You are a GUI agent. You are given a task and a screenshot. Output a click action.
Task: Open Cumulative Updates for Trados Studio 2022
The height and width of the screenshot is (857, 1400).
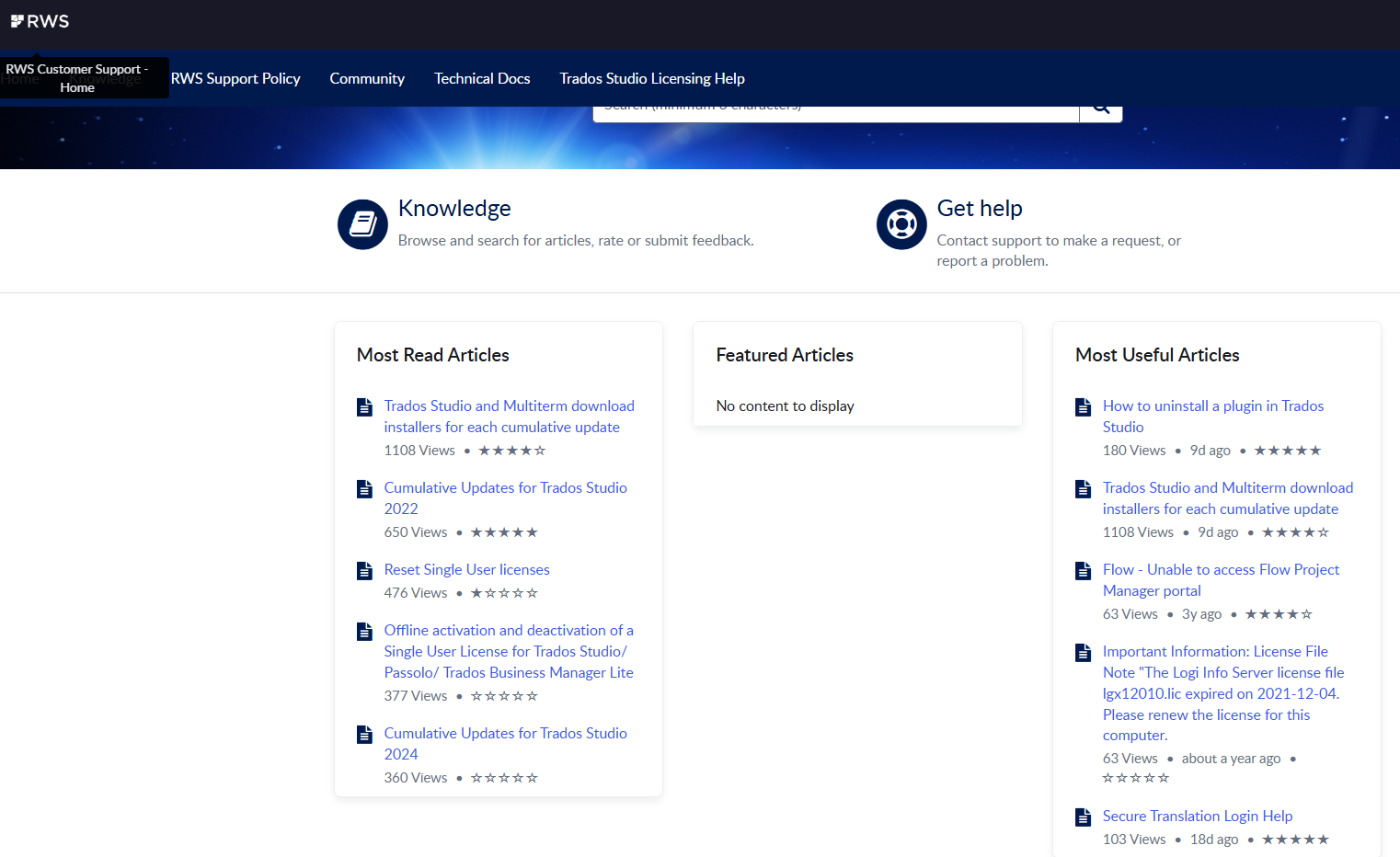506,498
